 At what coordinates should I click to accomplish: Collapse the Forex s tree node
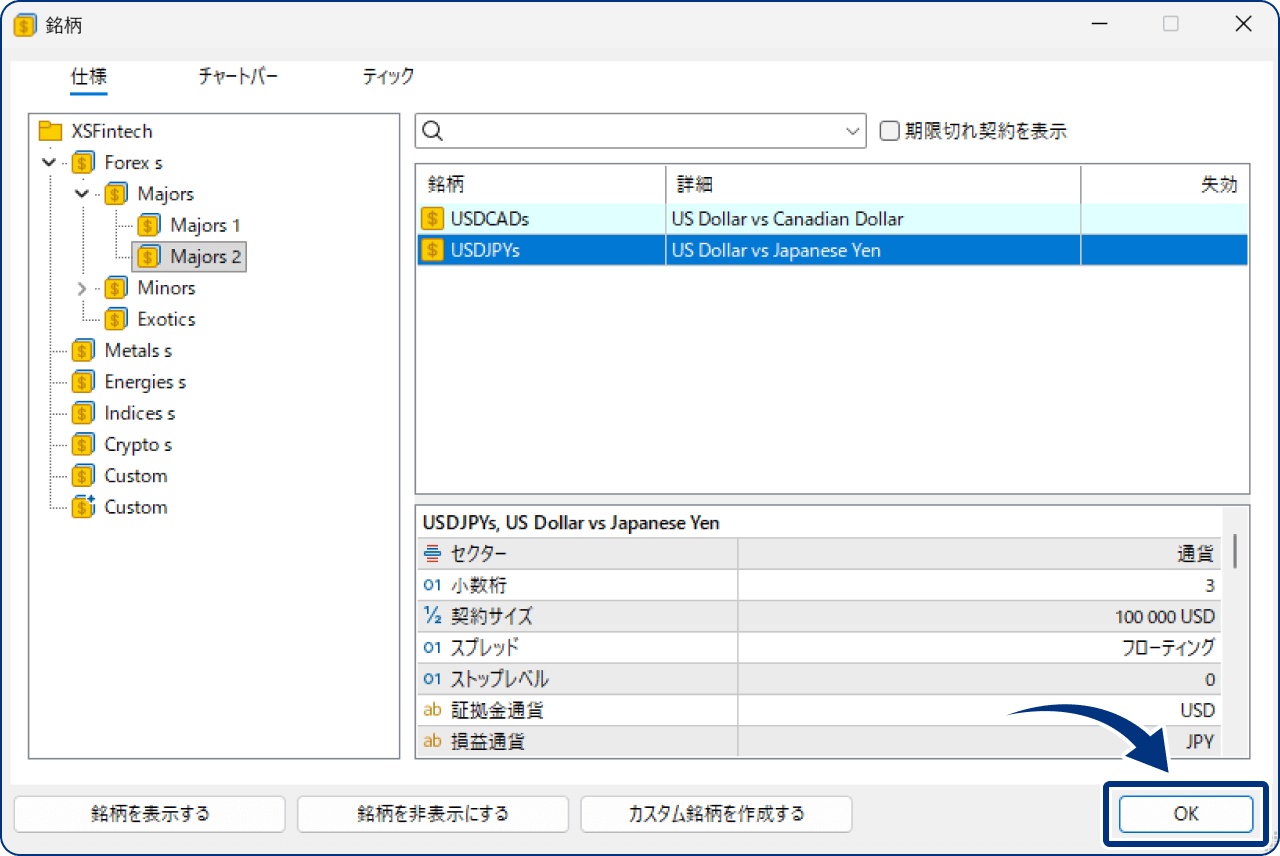(49, 162)
